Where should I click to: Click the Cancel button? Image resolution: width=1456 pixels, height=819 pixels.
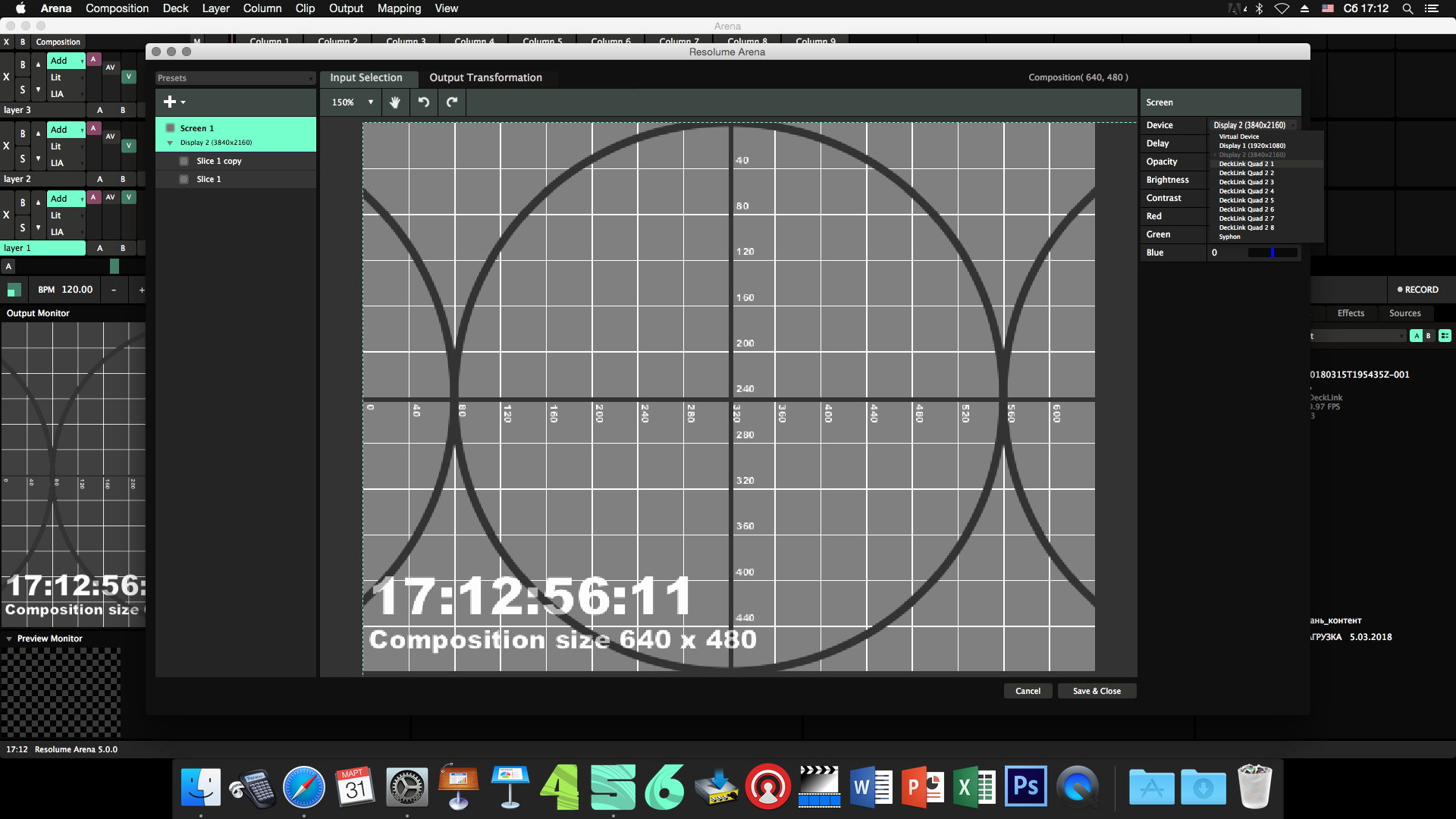[x=1028, y=691]
